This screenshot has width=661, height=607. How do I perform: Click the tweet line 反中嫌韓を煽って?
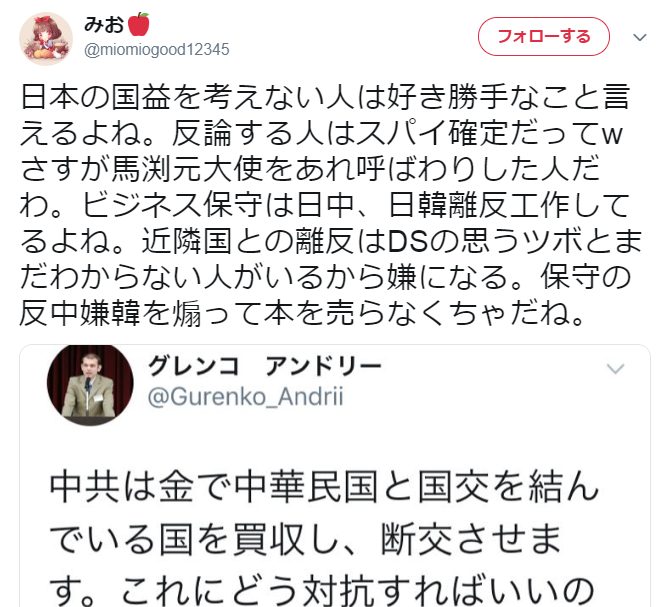[x=302, y=314]
